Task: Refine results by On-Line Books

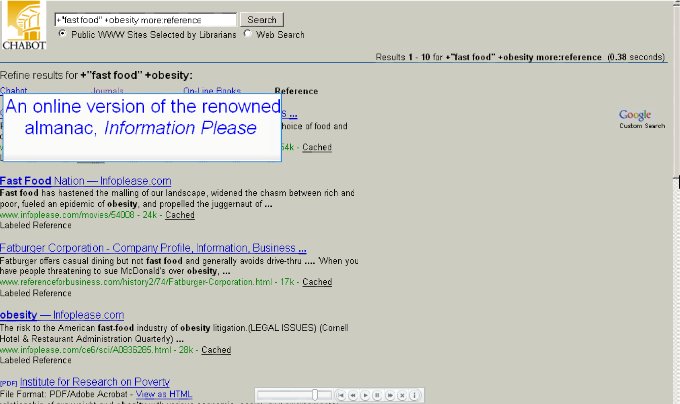Action: click(212, 91)
